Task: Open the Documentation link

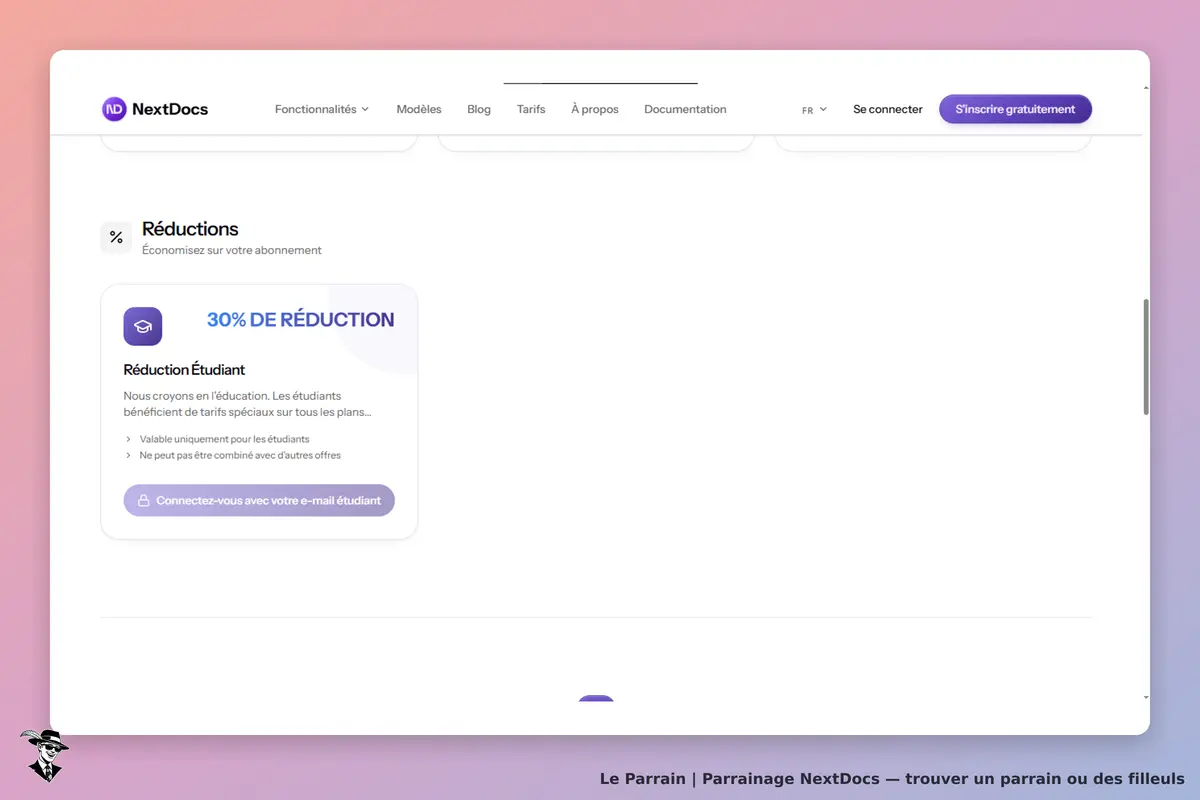Action: point(685,109)
